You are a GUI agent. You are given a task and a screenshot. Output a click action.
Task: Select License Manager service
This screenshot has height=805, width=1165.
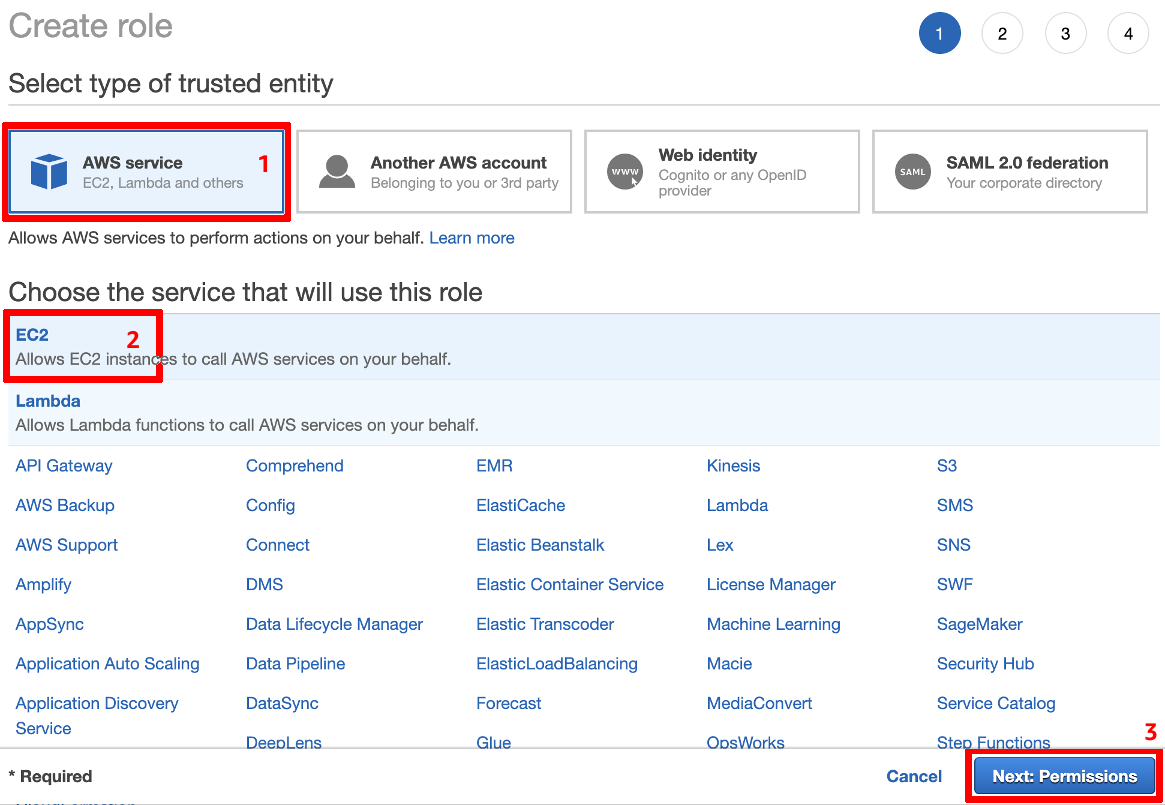click(x=771, y=584)
